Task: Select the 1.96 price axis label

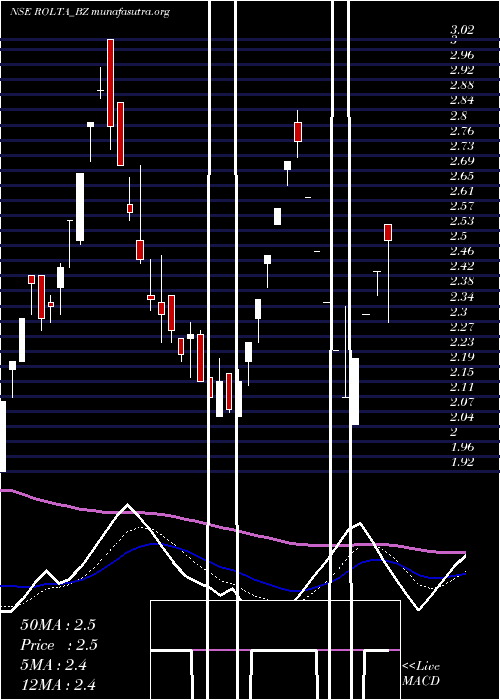Action: (x=462, y=447)
